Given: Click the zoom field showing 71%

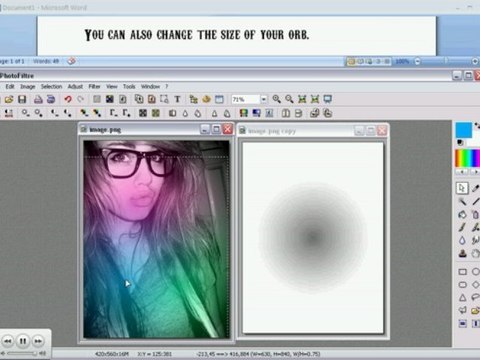Looking at the screenshot, I should tap(246, 99).
